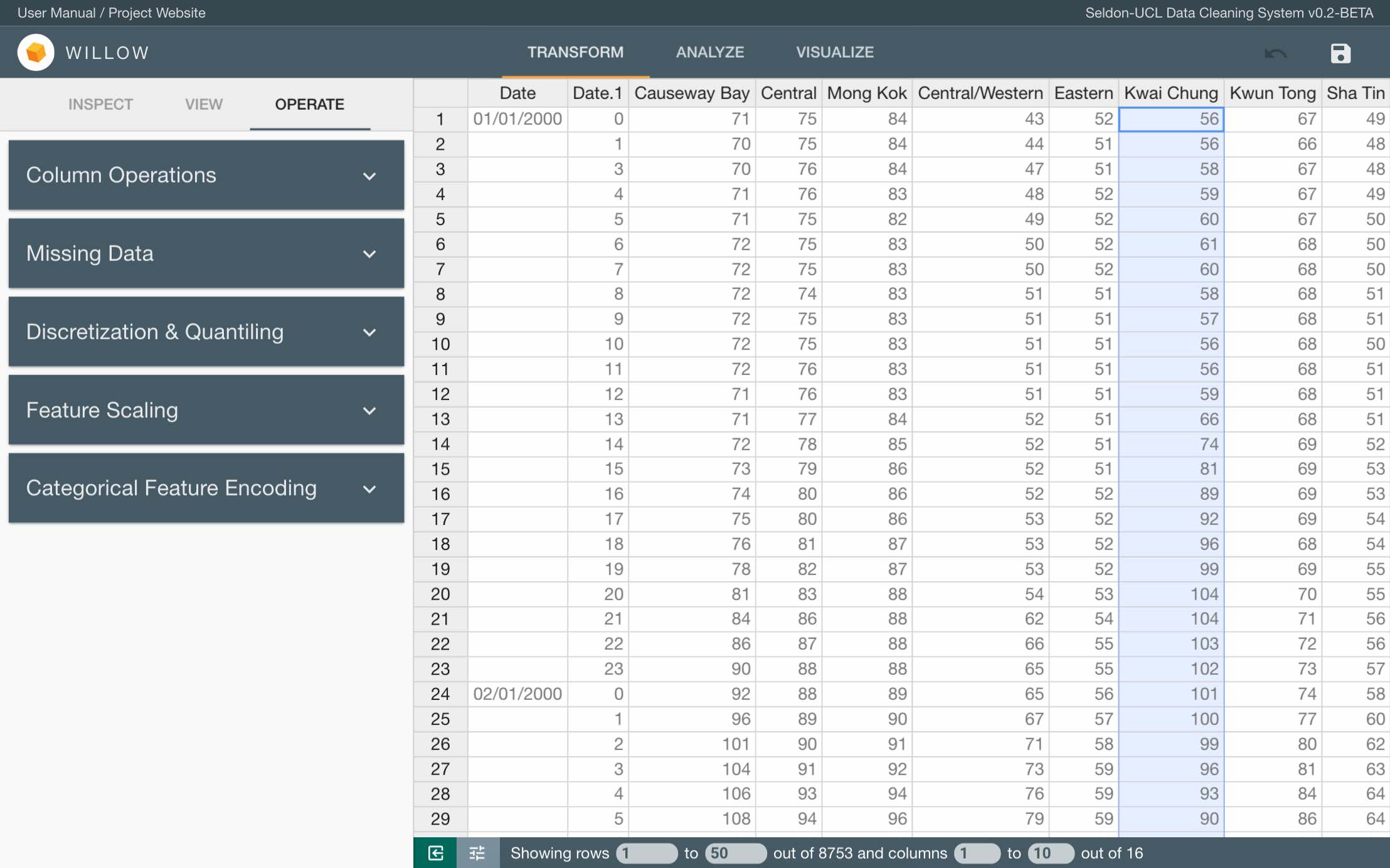Click the 01/01/2000 date cell
Screen dimensions: 1390x868
point(517,119)
